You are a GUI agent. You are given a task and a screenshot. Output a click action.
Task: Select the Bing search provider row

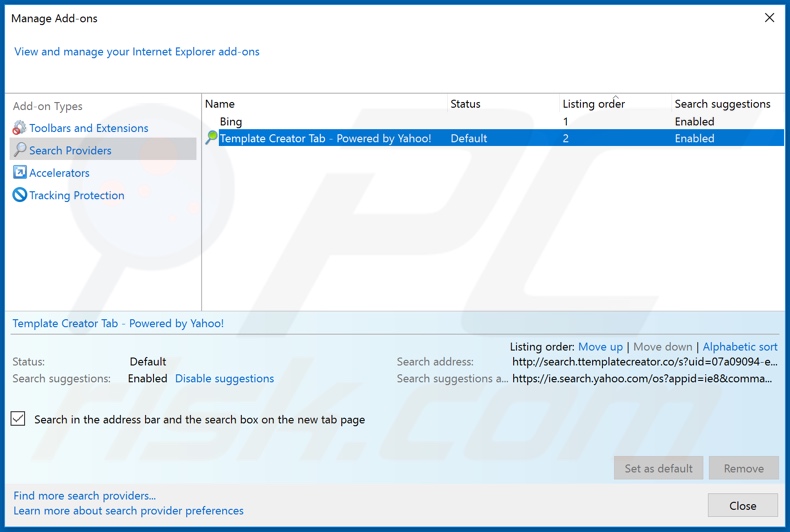(494, 121)
